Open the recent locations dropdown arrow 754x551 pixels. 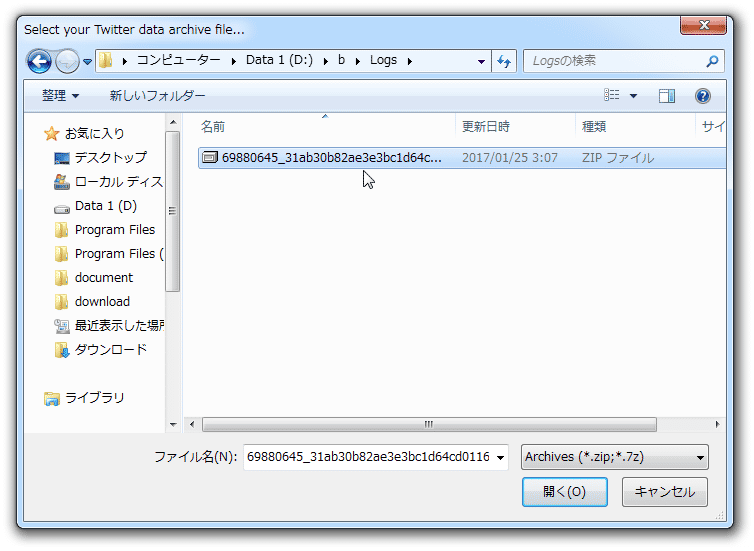pos(88,62)
